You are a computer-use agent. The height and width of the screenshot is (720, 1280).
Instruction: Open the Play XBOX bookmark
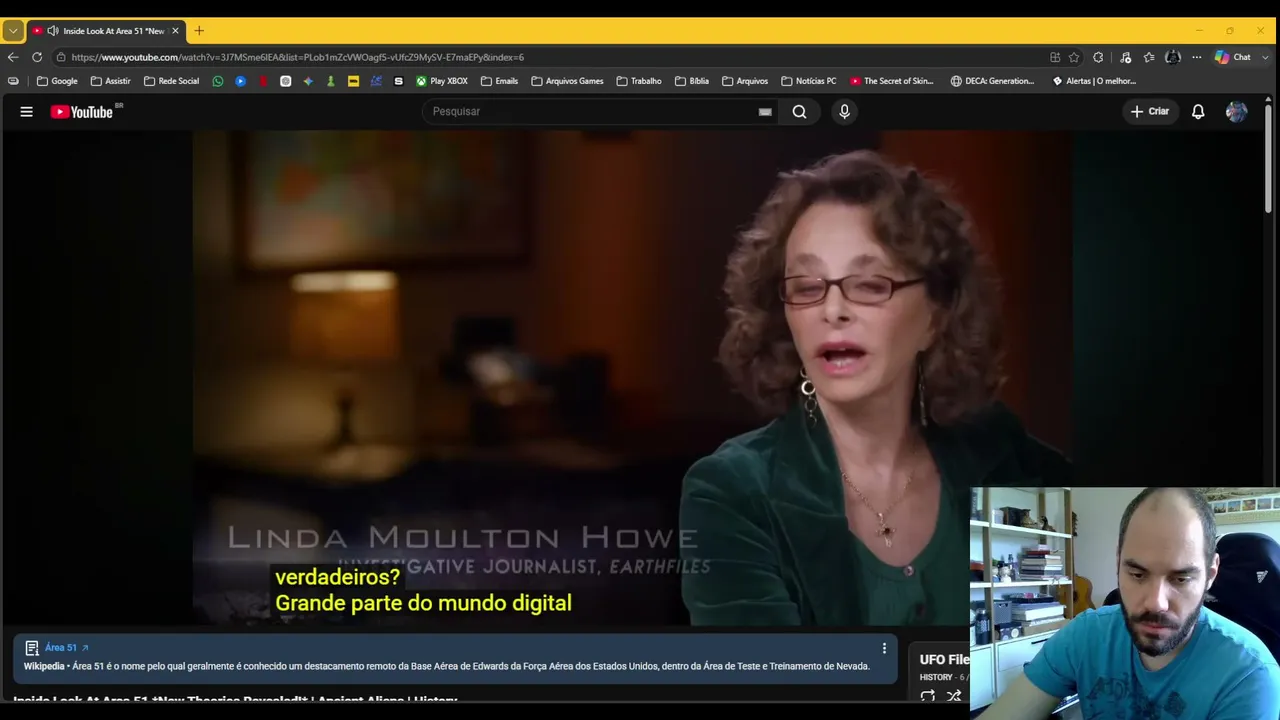[x=442, y=81]
